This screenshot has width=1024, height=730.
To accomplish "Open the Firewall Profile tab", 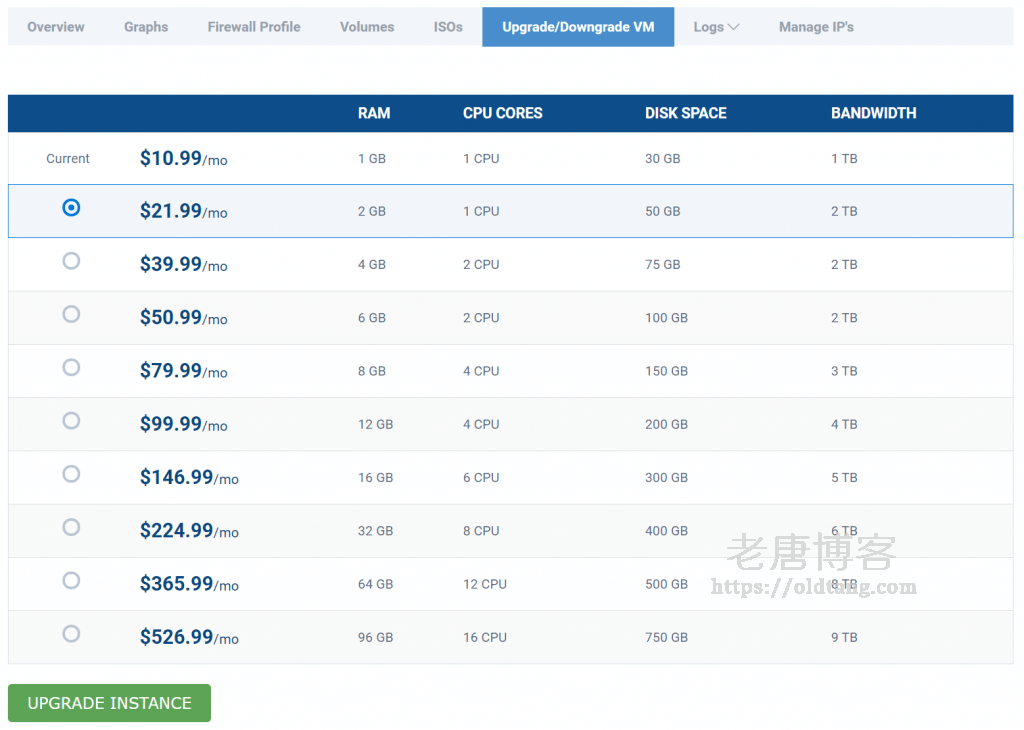I will click(253, 27).
